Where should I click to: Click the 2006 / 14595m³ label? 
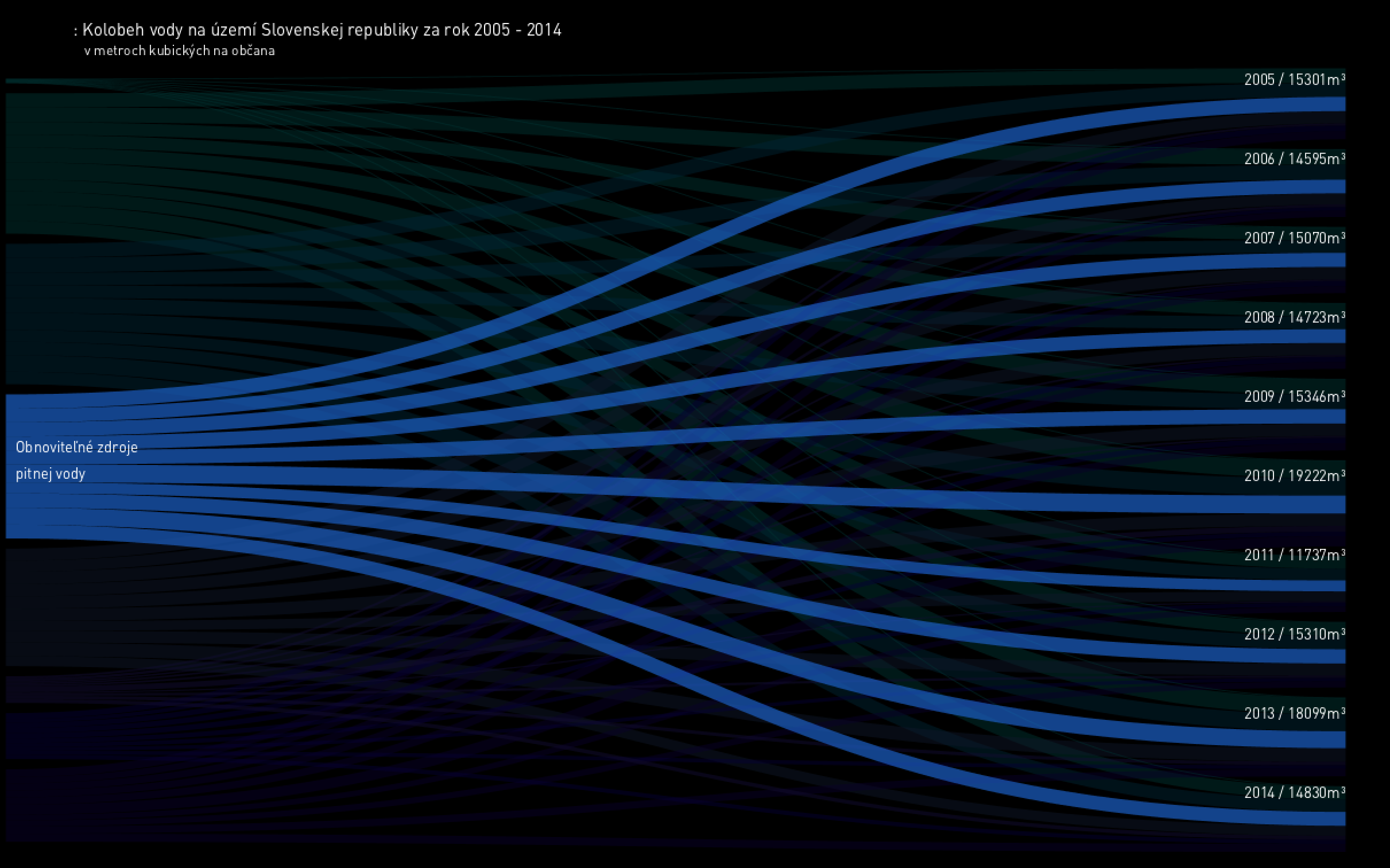(x=1294, y=159)
